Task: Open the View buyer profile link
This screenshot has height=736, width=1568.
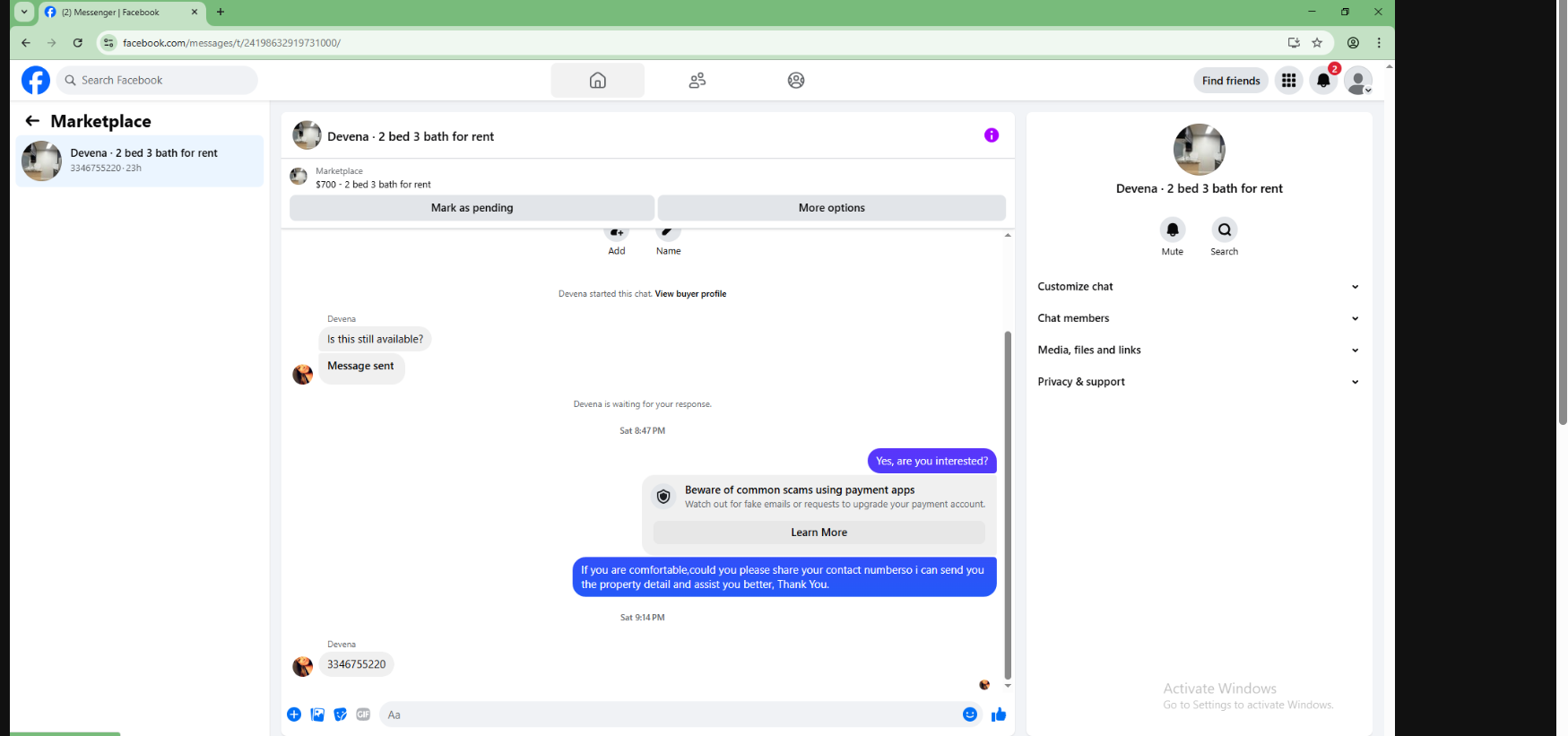Action: click(x=690, y=294)
